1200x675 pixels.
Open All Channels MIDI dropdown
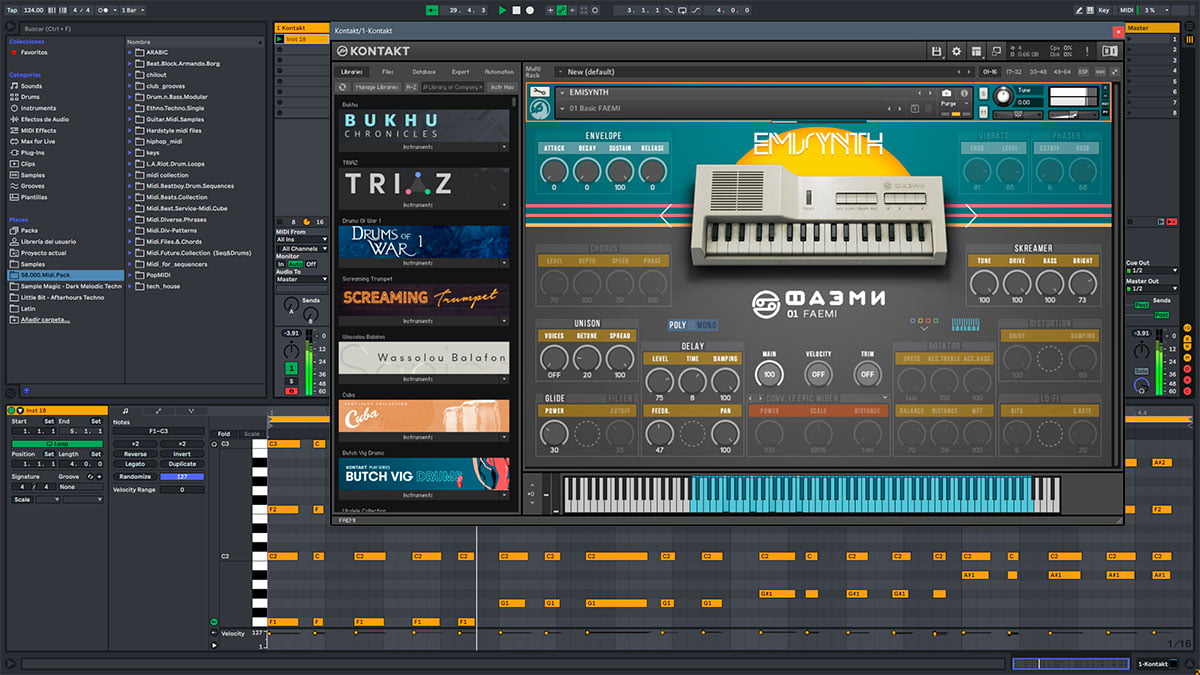coord(302,248)
